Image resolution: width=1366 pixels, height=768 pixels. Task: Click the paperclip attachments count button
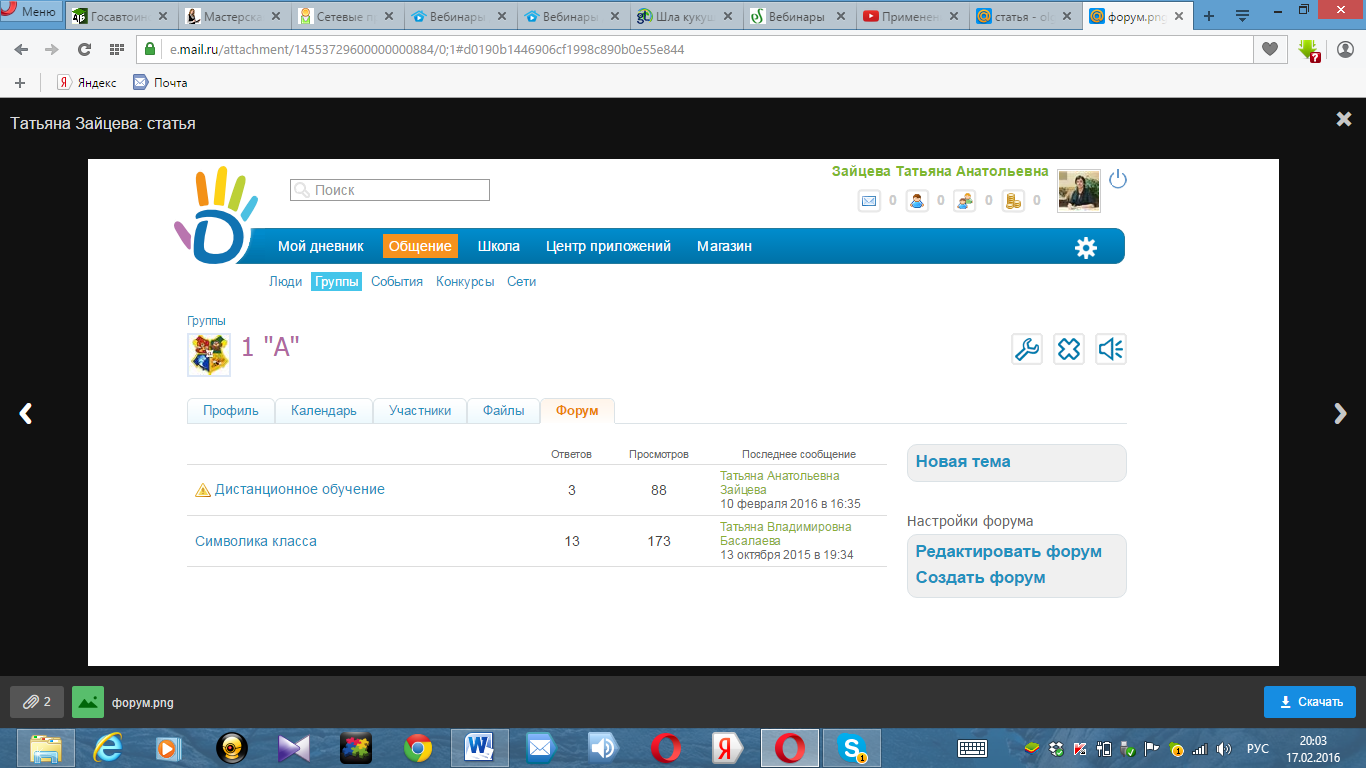[37, 702]
